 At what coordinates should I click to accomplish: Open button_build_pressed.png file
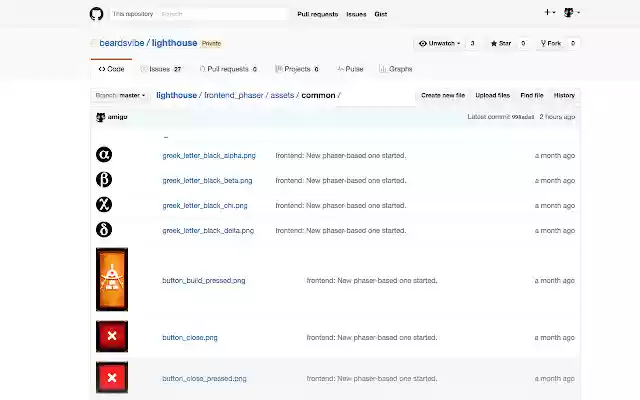[204, 280]
